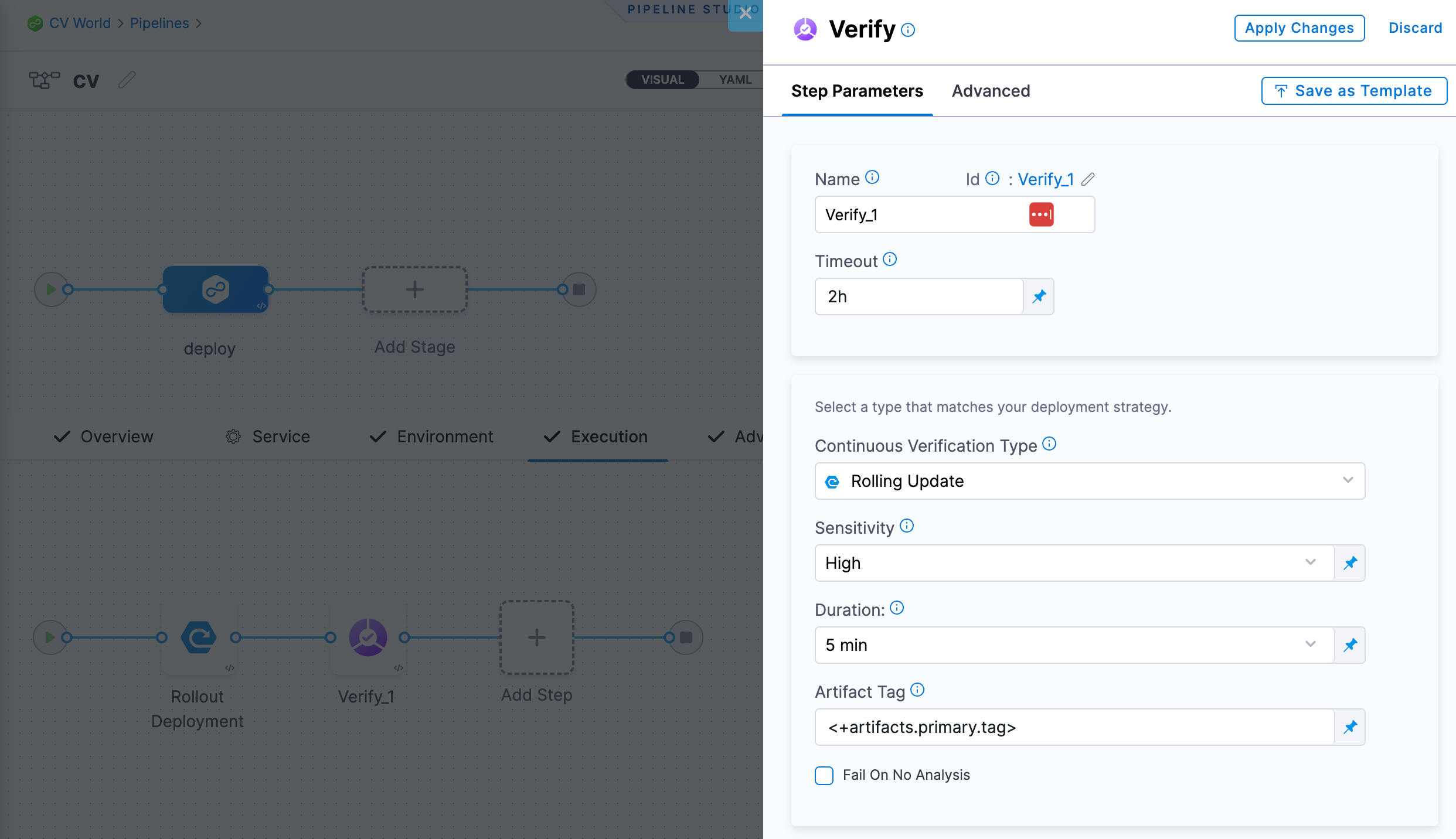This screenshot has width=1456, height=839.
Task: Select the Step Parameters tab
Action: (x=857, y=91)
